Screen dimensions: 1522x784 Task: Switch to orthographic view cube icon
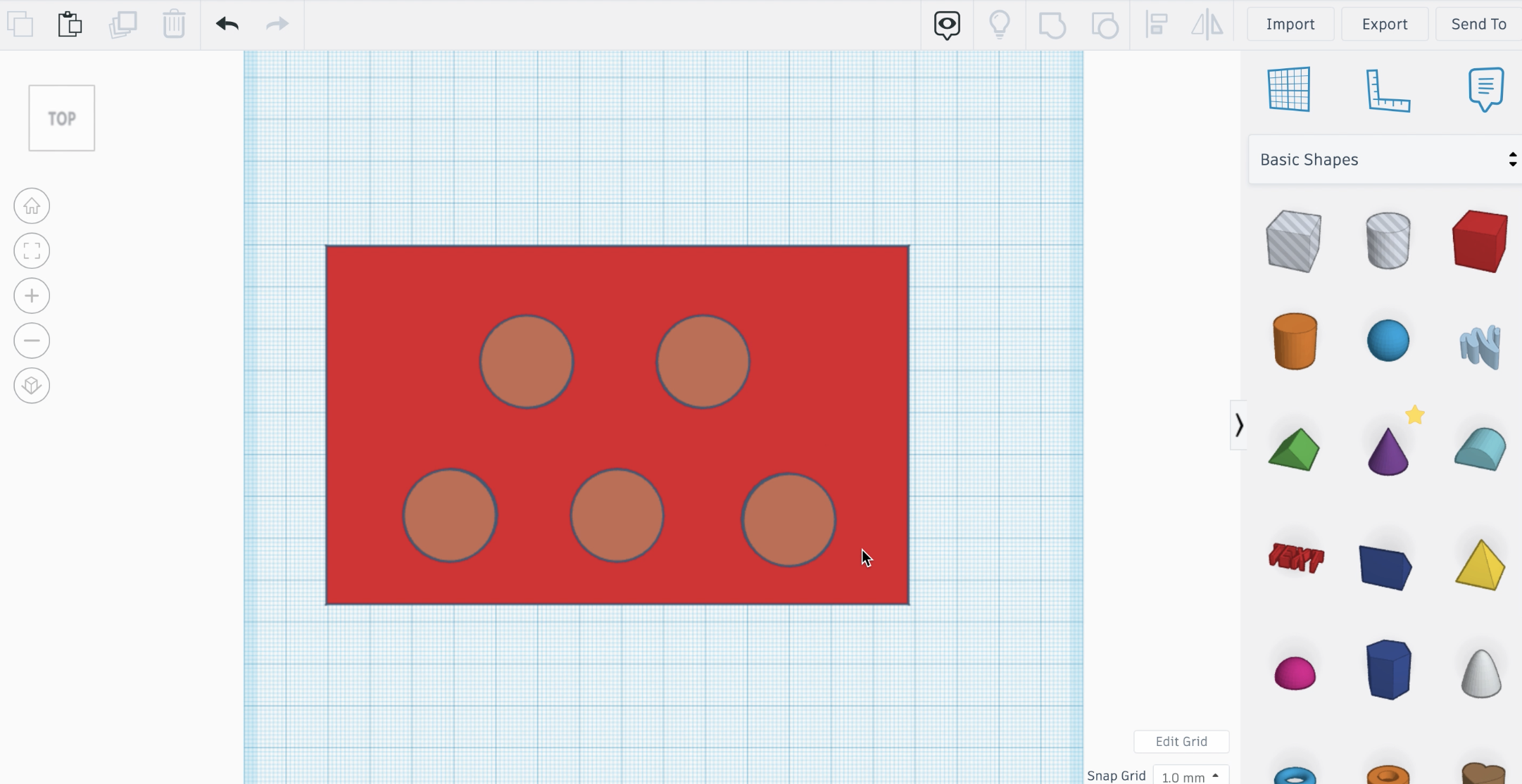point(32,386)
